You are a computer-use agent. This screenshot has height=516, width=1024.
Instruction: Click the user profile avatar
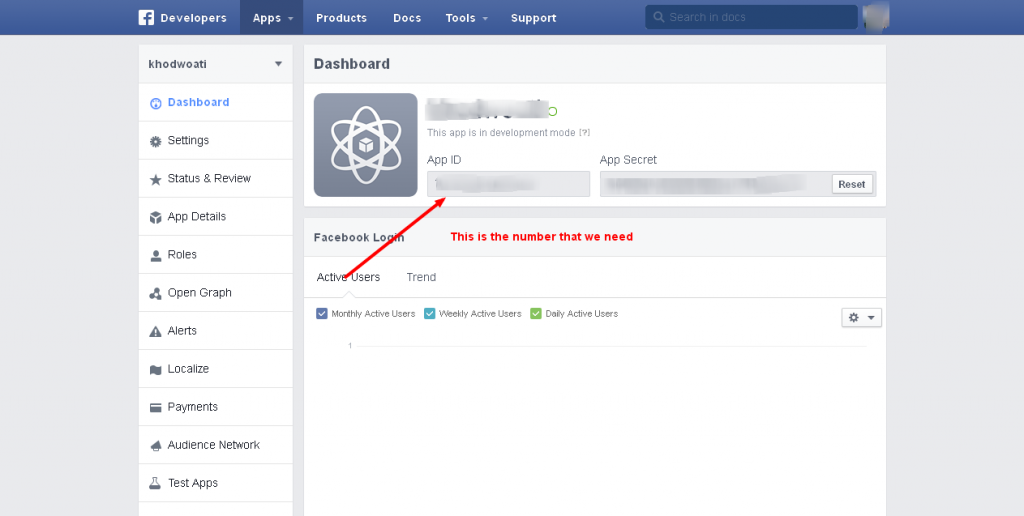(876, 16)
